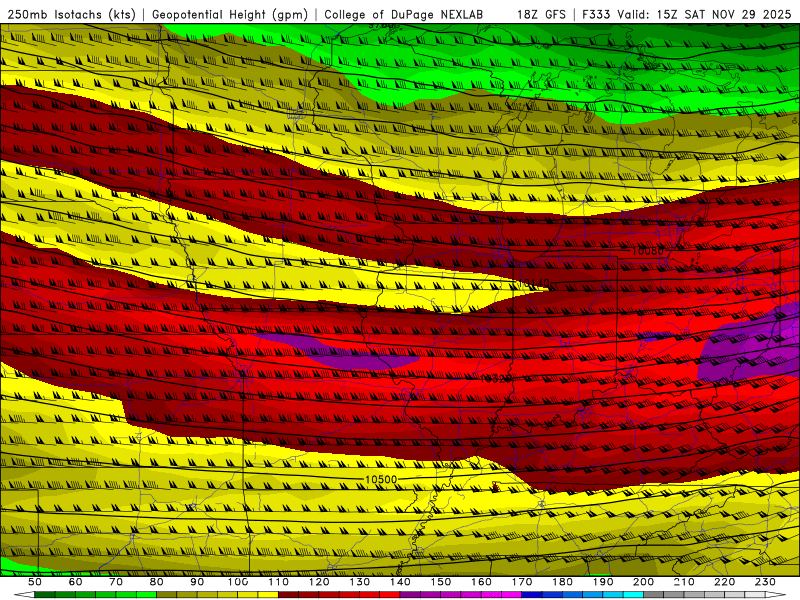Image resolution: width=800 pixels, height=600 pixels.
Task: Click the 50 value on the color scale
Action: click(35, 582)
